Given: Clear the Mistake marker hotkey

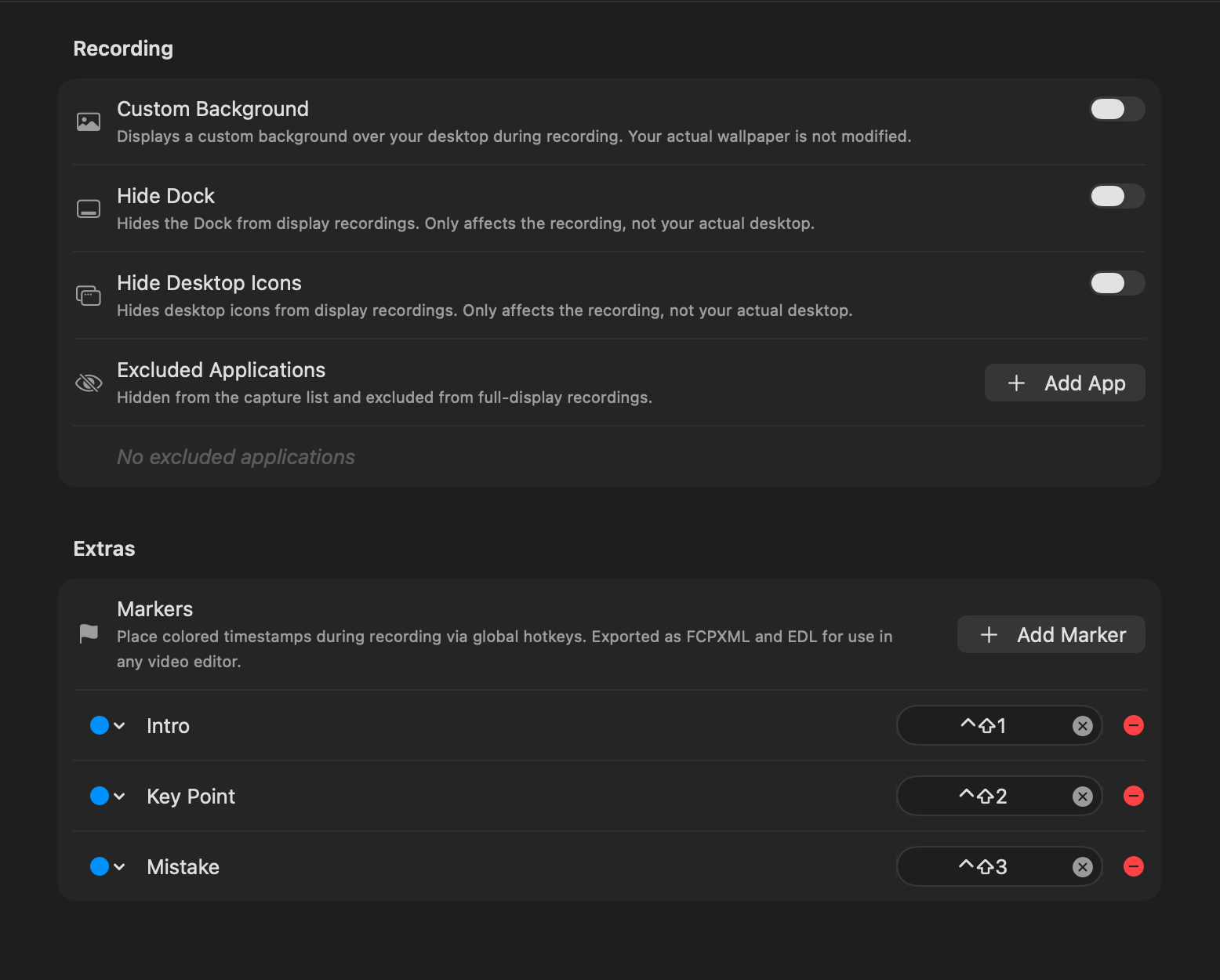Looking at the screenshot, I should pos(1083,867).
